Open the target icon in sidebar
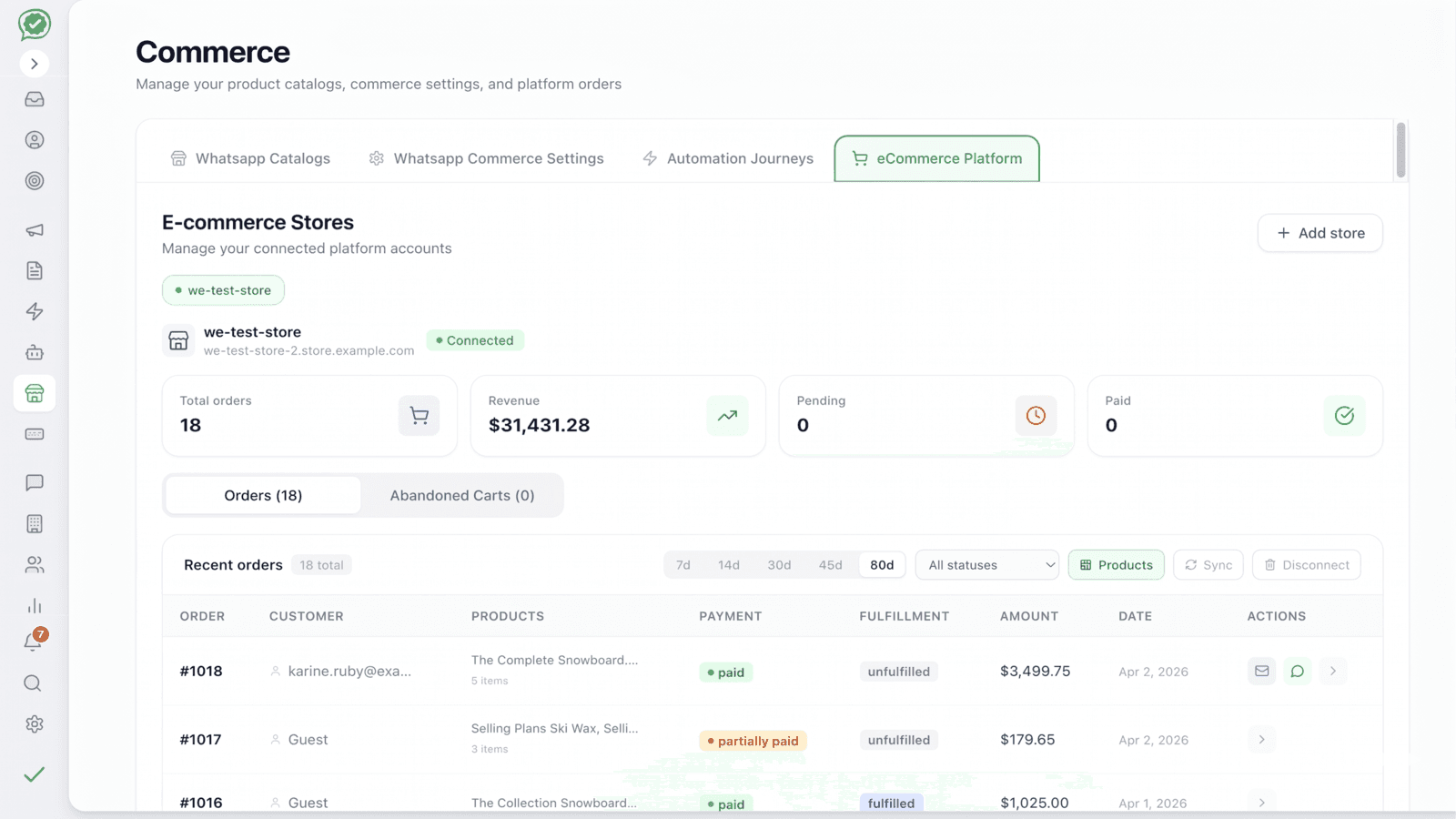The height and width of the screenshot is (819, 1456). pyautogui.click(x=35, y=180)
